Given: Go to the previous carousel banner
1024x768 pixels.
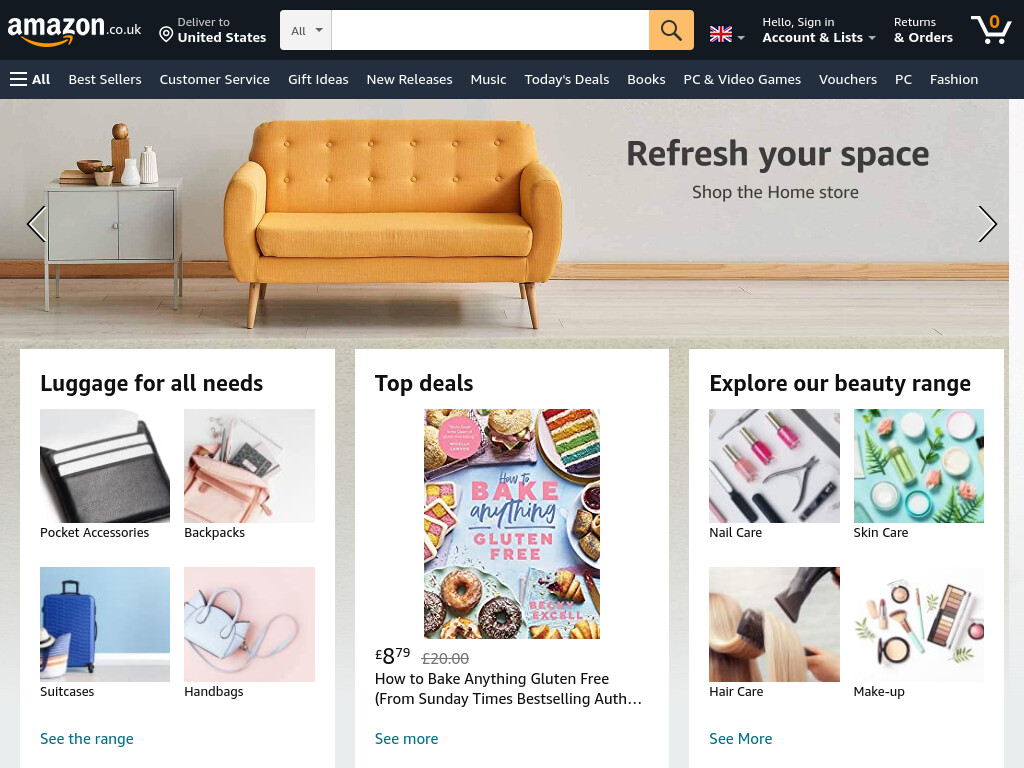Looking at the screenshot, I should [37, 224].
